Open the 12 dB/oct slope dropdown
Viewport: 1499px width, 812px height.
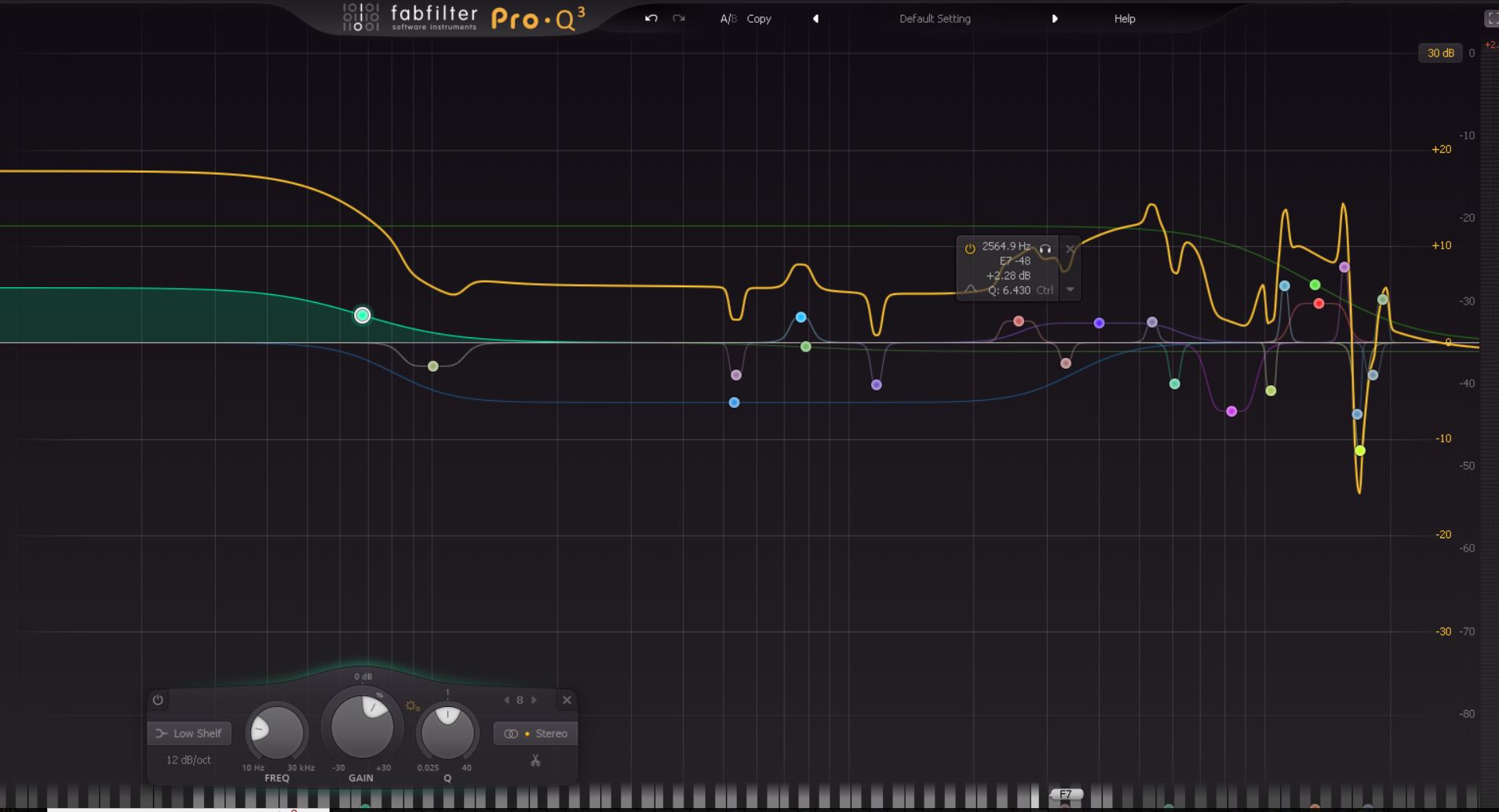[188, 759]
